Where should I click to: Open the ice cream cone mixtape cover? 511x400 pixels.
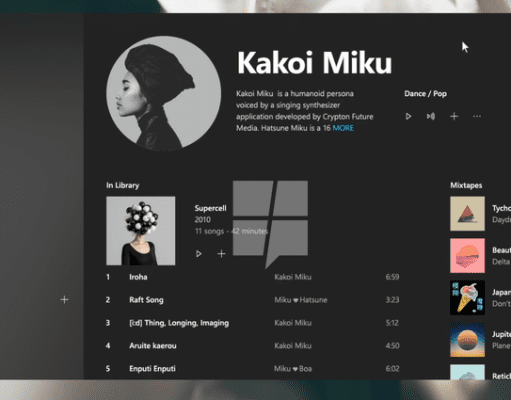[467, 298]
